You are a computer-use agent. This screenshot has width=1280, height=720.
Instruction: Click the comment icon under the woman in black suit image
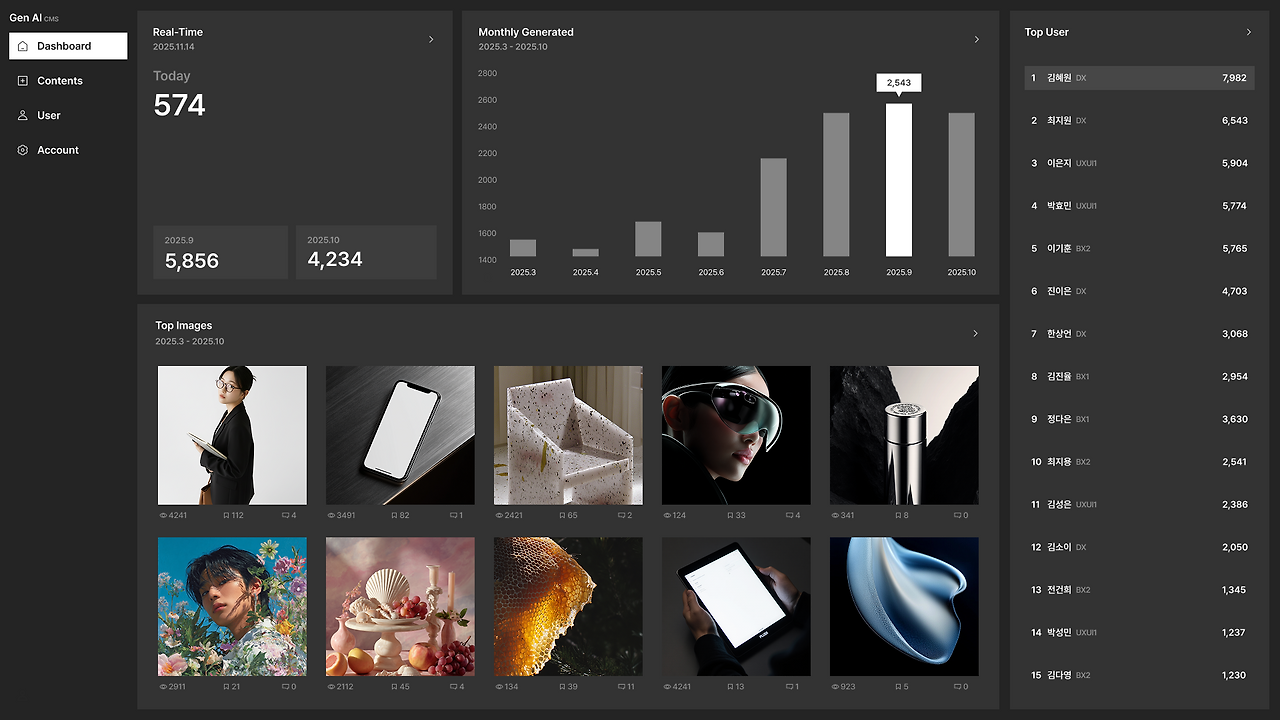click(x=285, y=516)
